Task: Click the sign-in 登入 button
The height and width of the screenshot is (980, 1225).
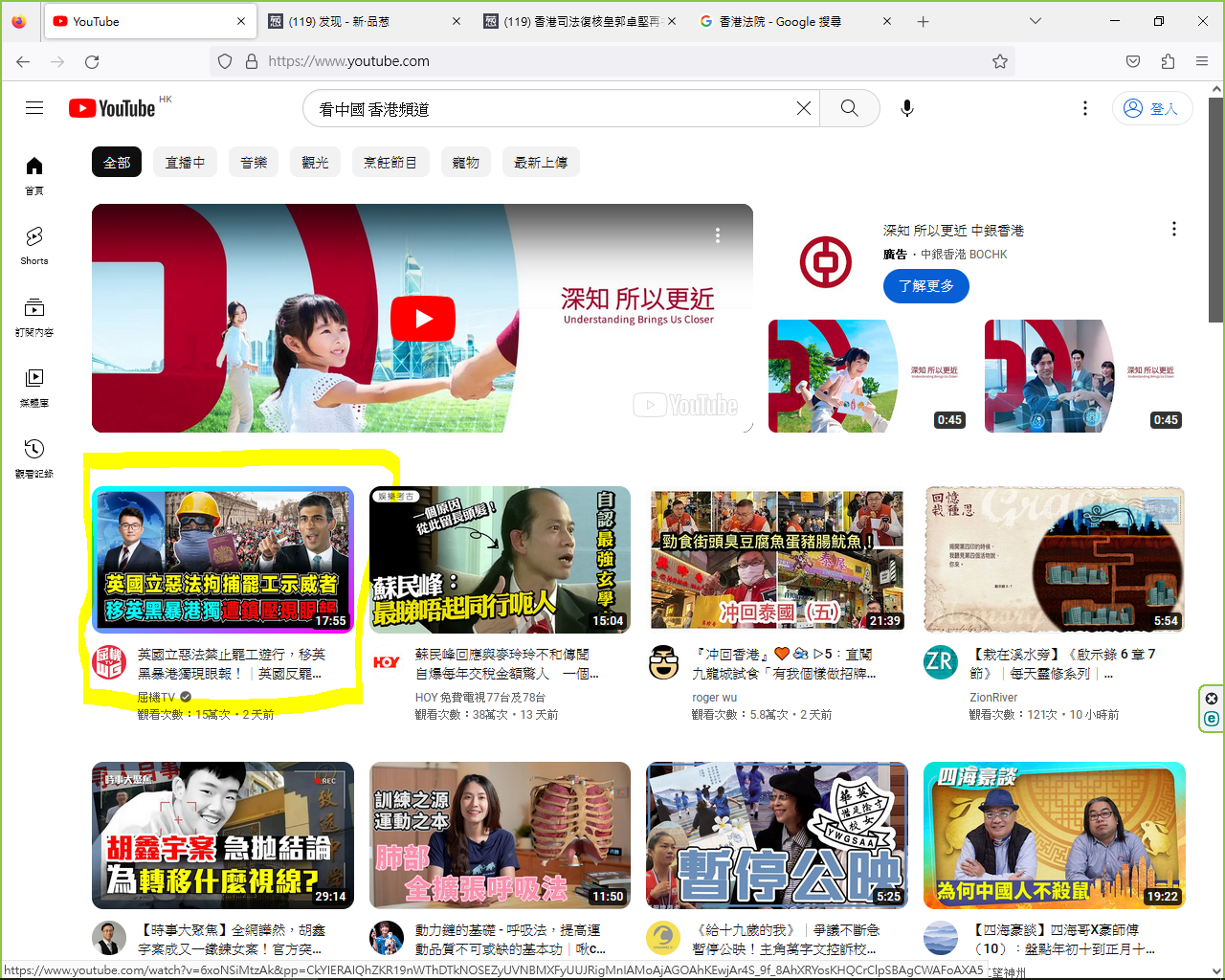Action: 1152,108
